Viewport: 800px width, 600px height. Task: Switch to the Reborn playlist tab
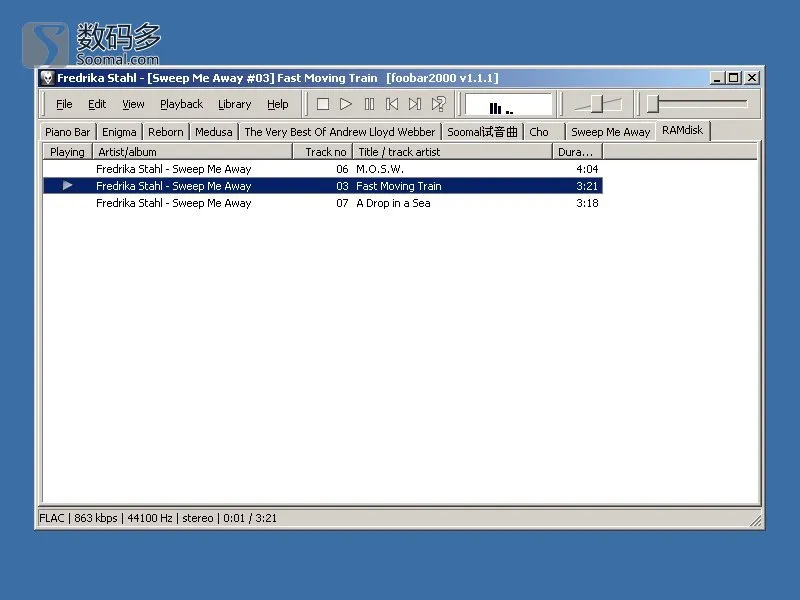pyautogui.click(x=166, y=132)
